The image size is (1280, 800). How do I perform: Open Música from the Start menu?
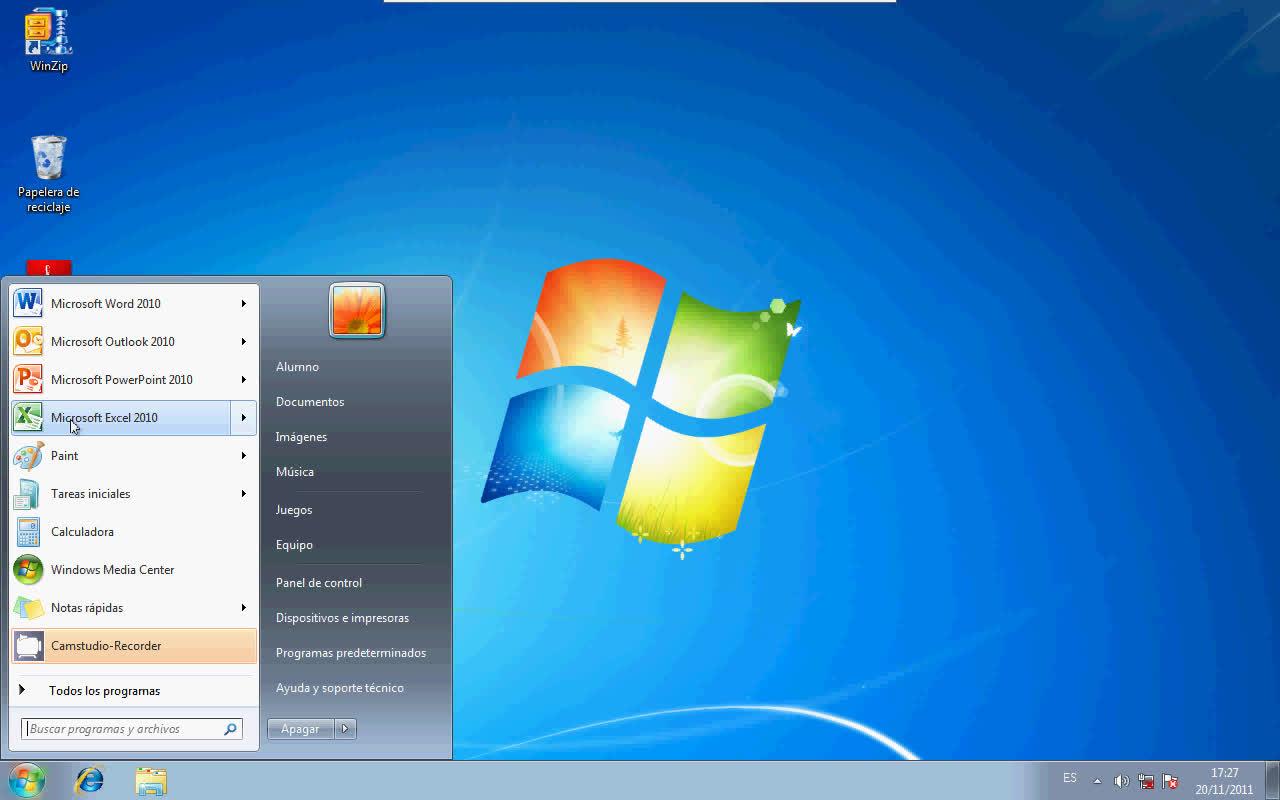[295, 472]
